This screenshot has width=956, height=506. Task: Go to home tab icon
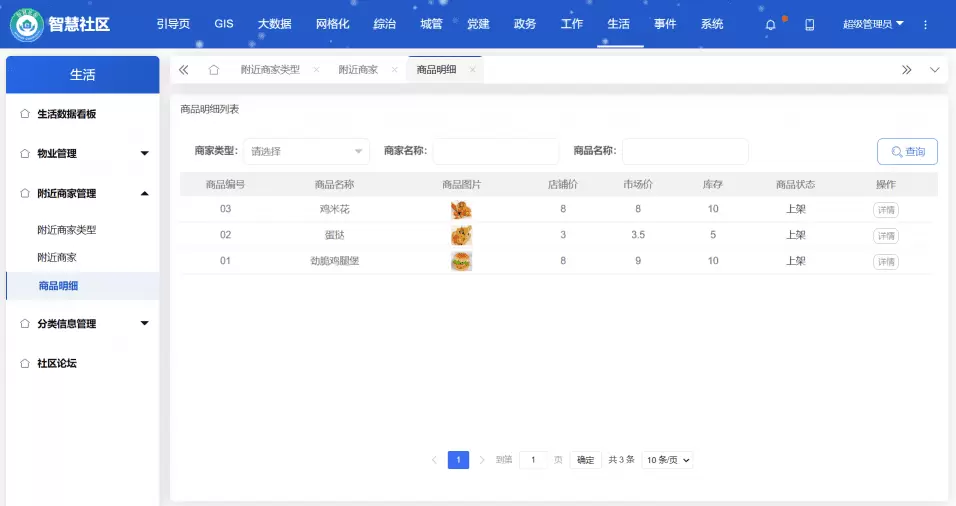(x=213, y=70)
